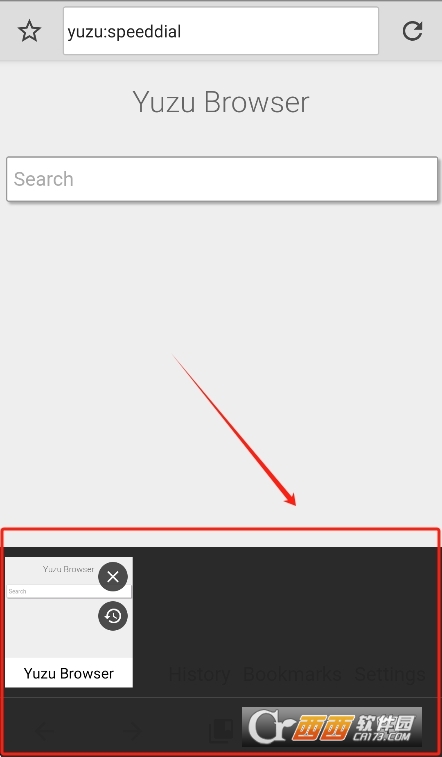Screen dimensions: 442x757
Task: Click the 西西软件园 watermark logo
Action: click(332, 727)
